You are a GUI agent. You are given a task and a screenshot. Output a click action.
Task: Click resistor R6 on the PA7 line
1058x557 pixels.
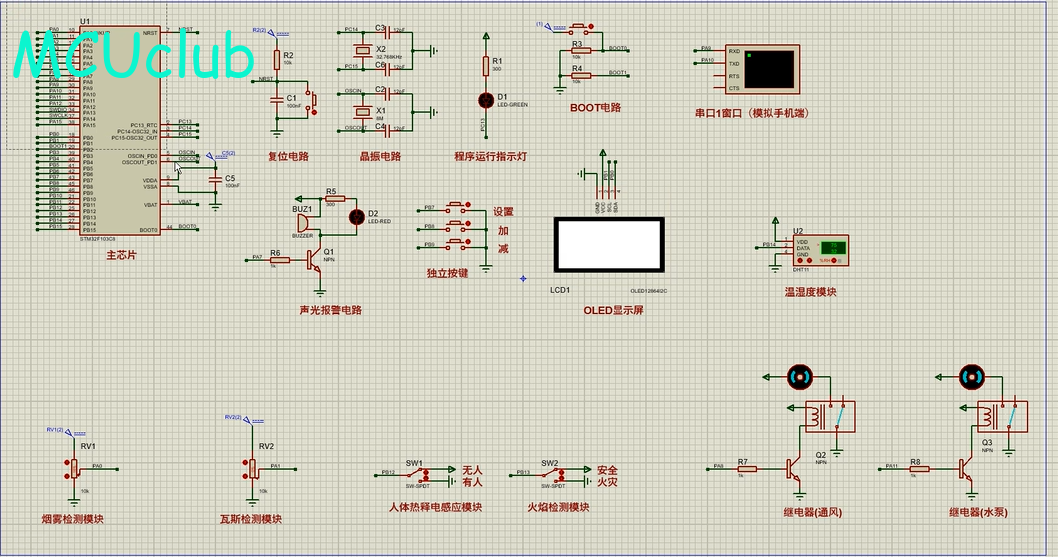(278, 260)
